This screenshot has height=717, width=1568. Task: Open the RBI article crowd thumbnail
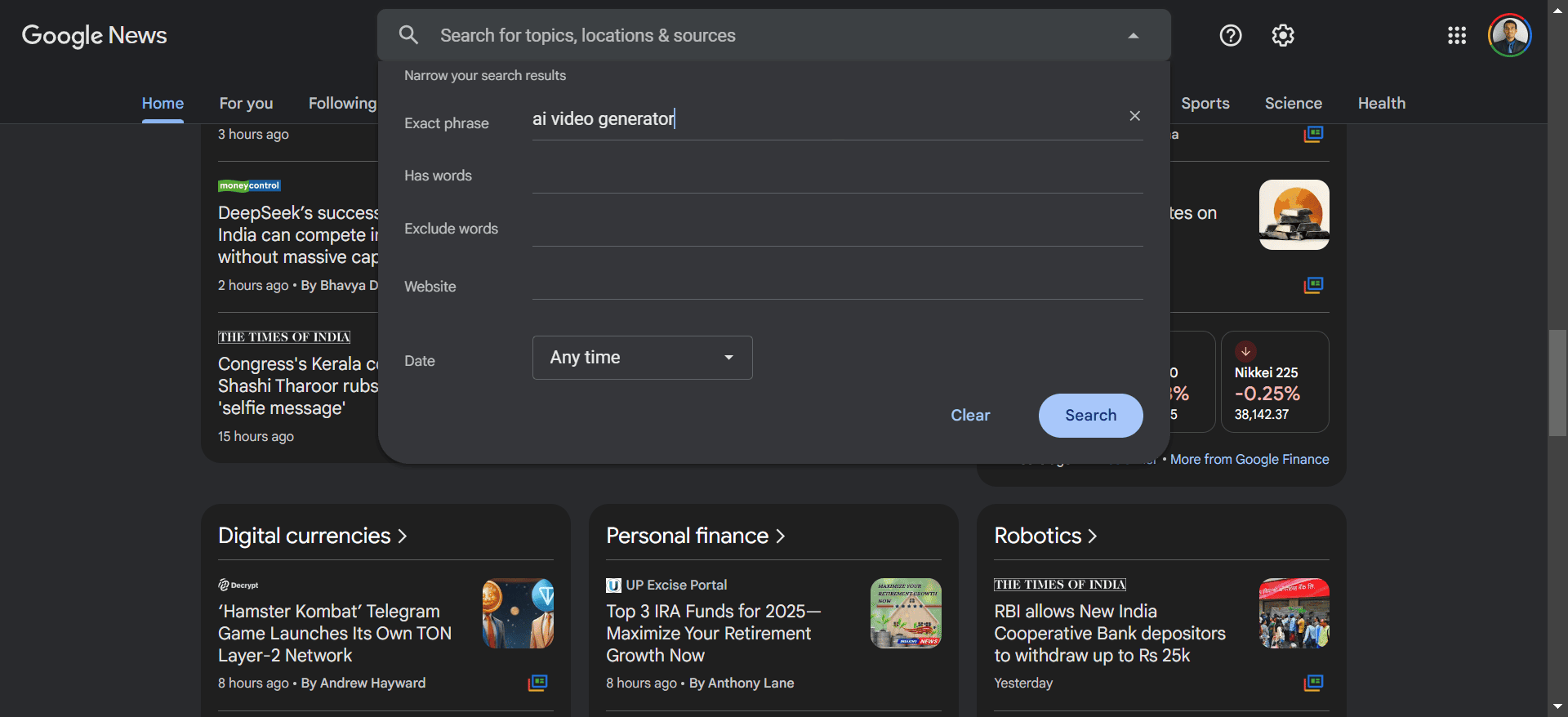coord(1294,613)
